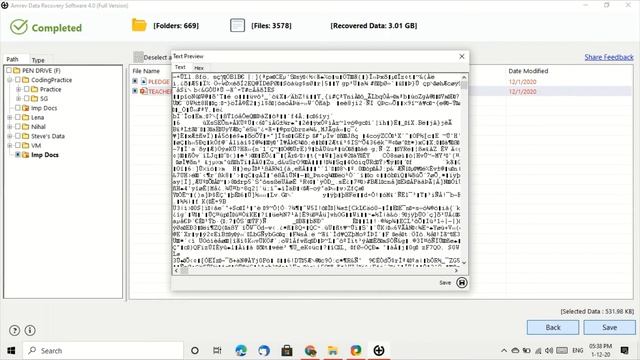Screen dimensions: 640x360
Task: Close the Text Preview dialog
Action: pyautogui.click(x=462, y=56)
